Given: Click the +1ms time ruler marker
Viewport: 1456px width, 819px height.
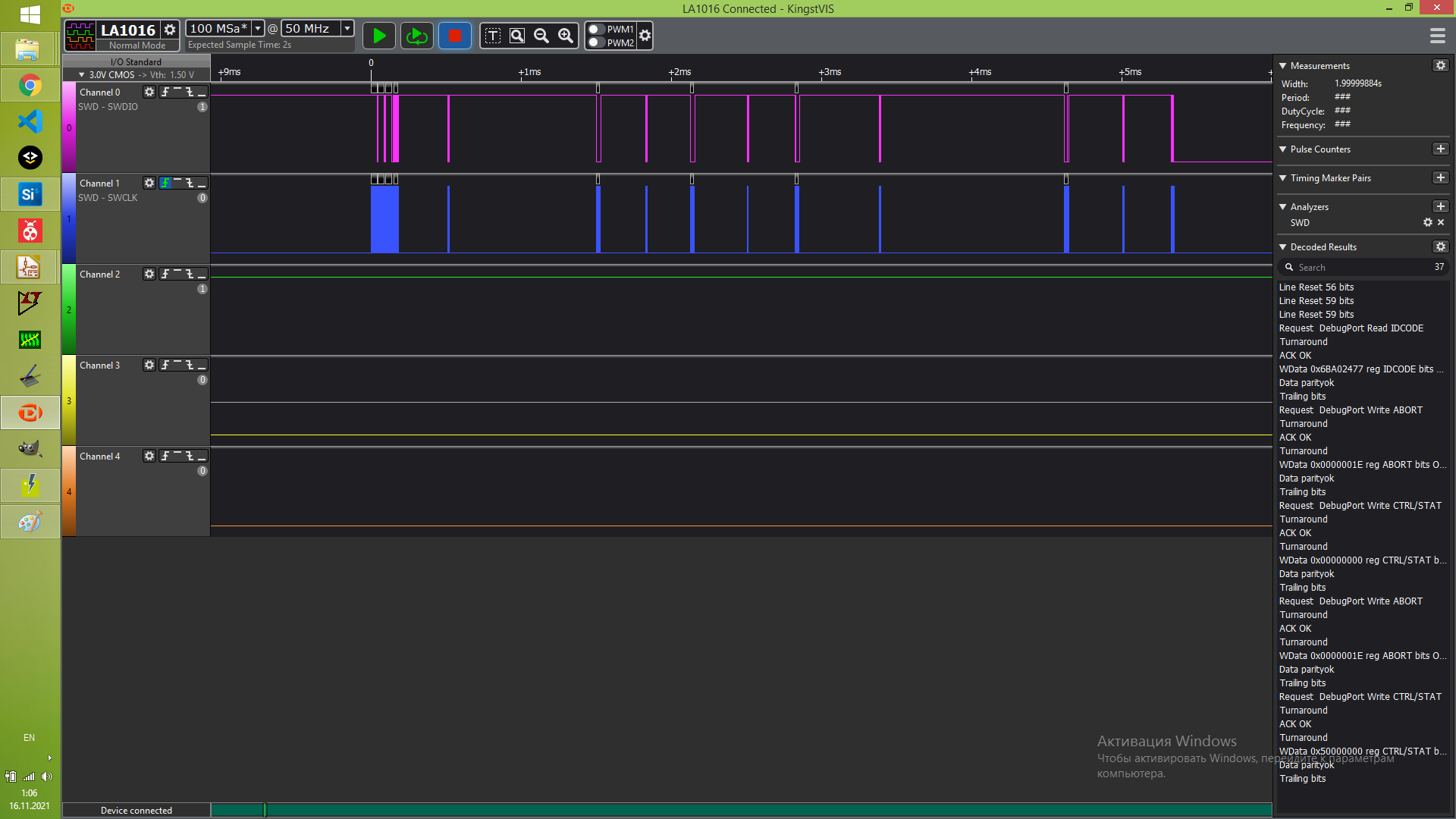Looking at the screenshot, I should point(529,72).
